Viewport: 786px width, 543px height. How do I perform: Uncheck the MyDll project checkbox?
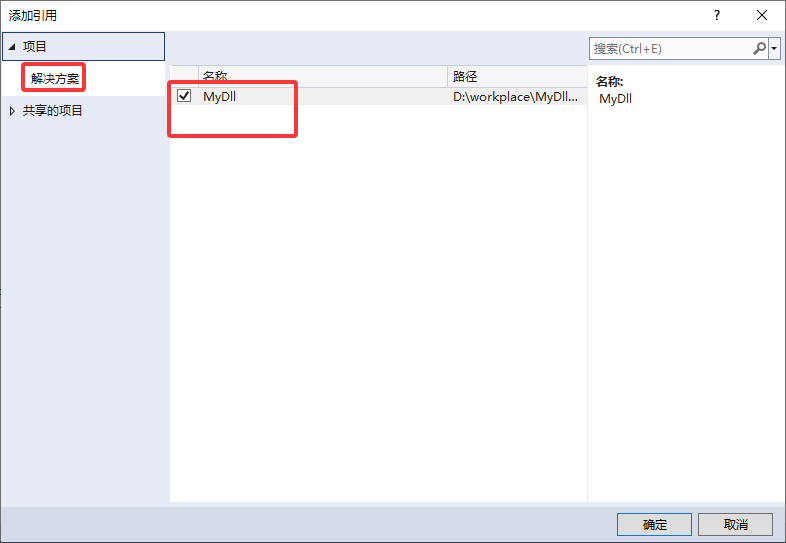pyautogui.click(x=184, y=95)
